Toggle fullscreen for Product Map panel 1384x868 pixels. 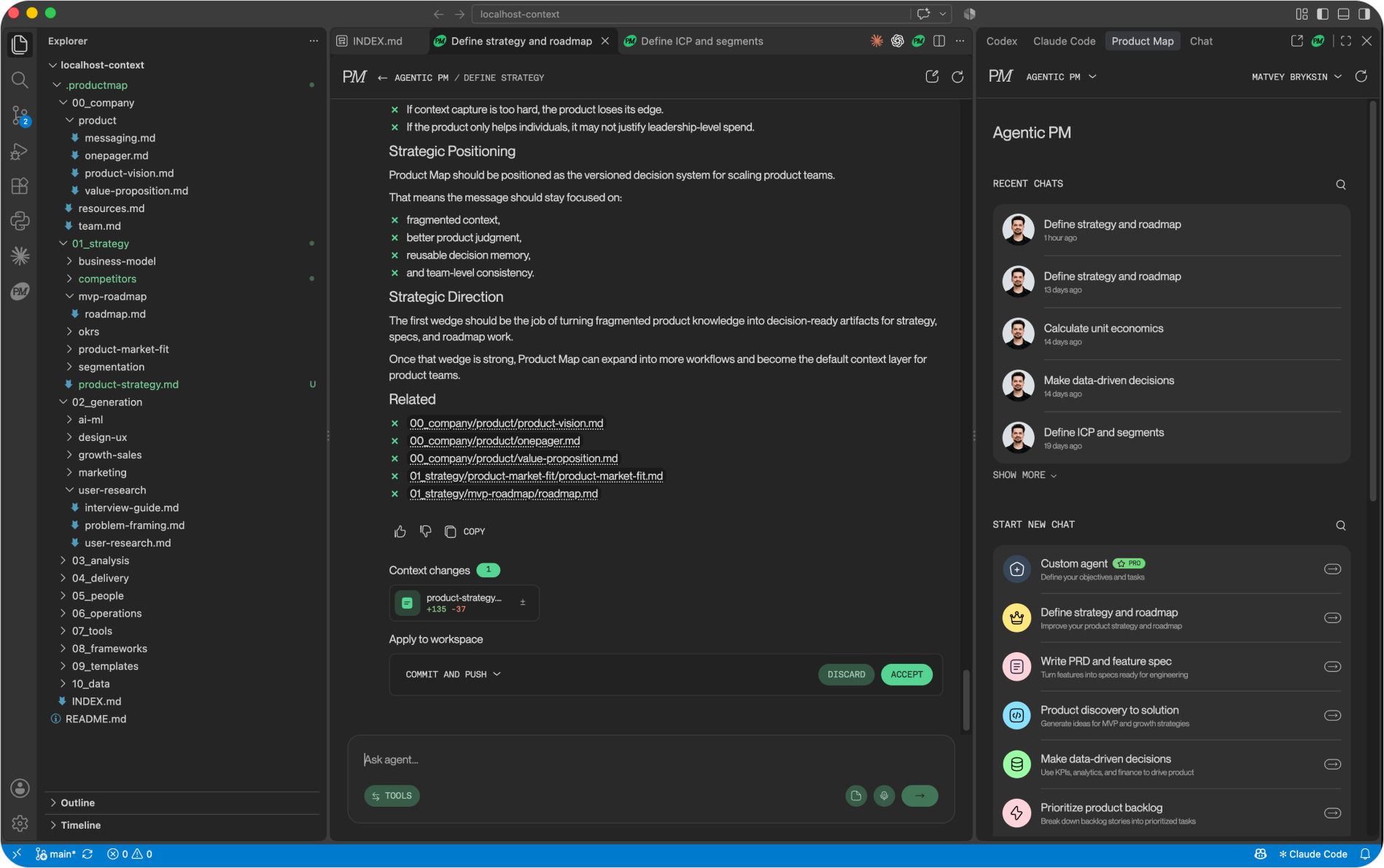tap(1346, 42)
